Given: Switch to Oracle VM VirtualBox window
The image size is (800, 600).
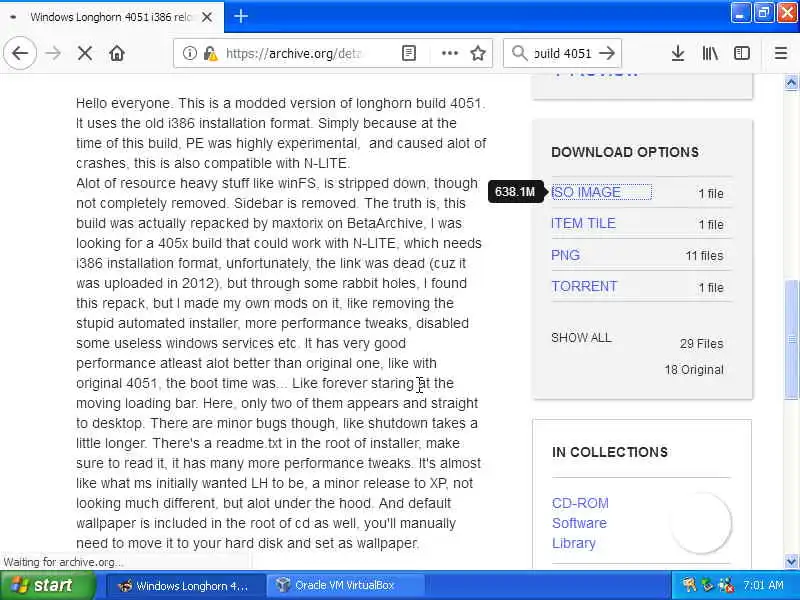Looking at the screenshot, I should pos(345,586).
